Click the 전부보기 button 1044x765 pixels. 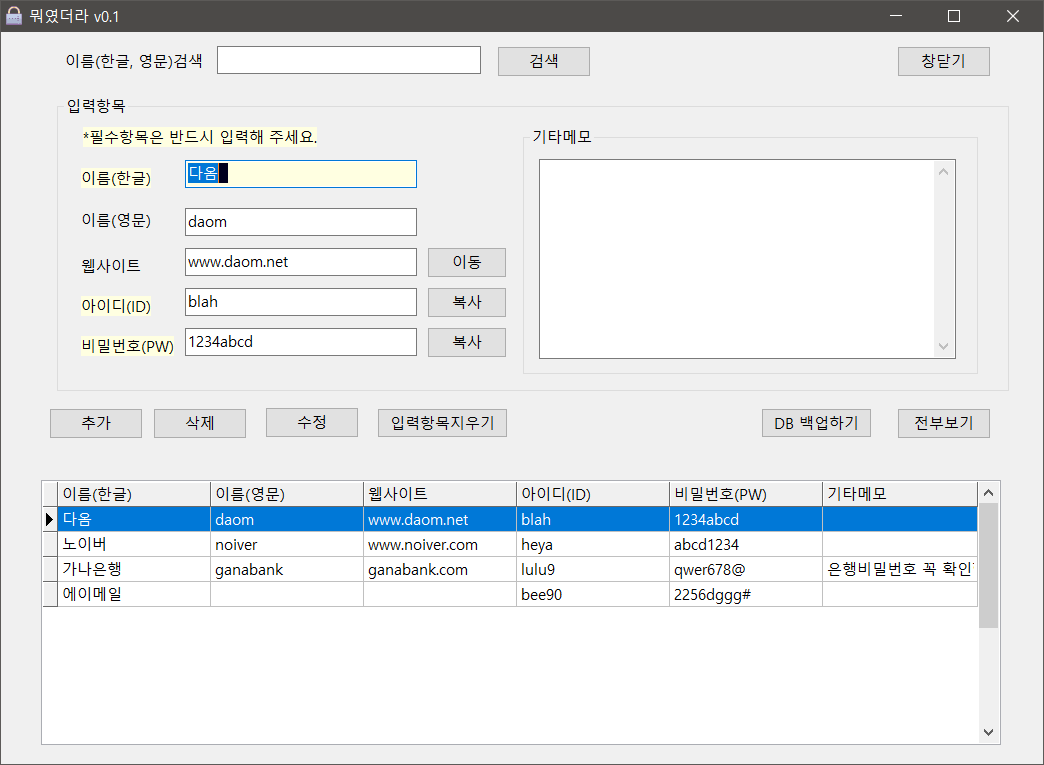coord(943,423)
